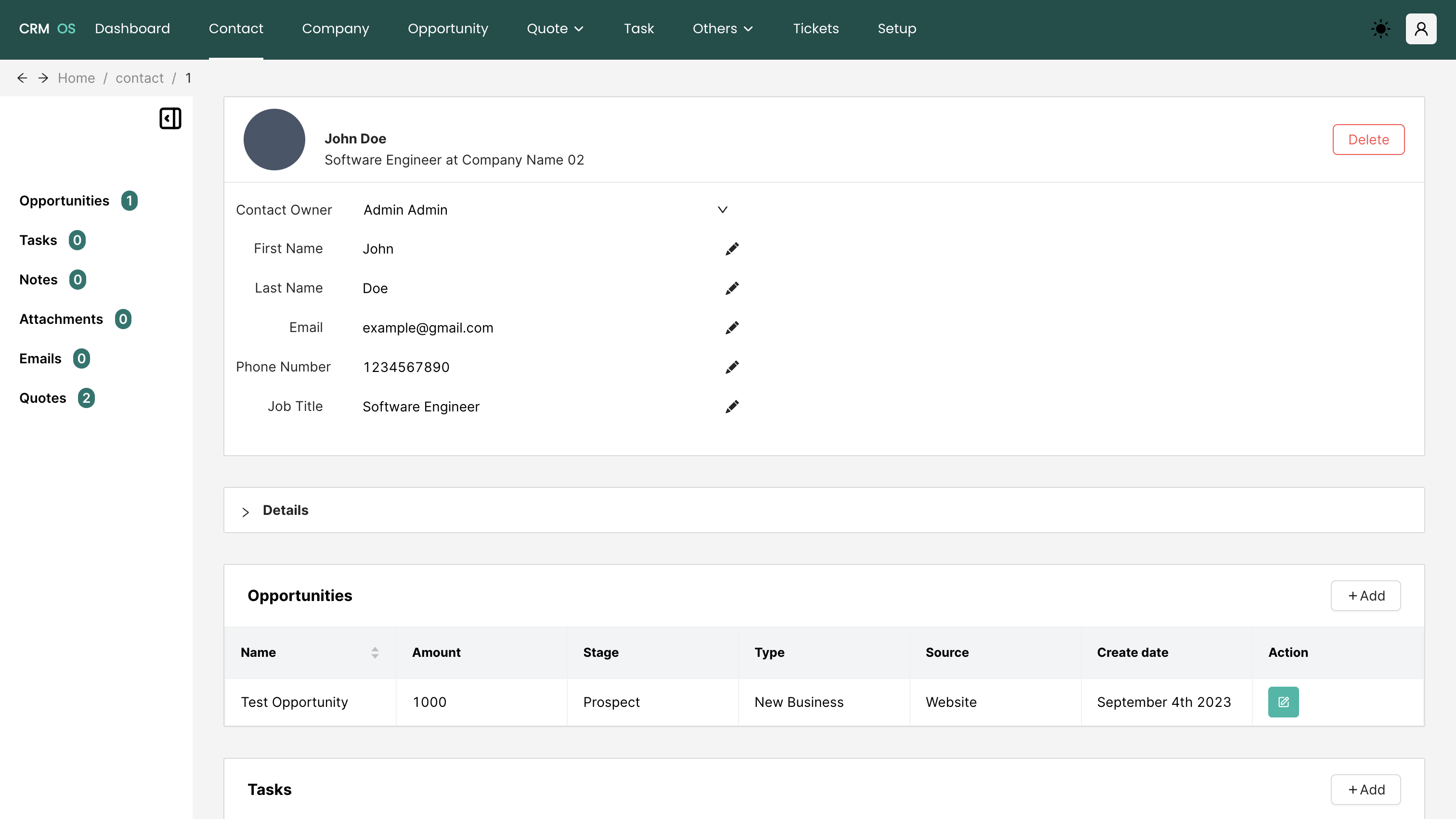The height and width of the screenshot is (819, 1456).
Task: Navigate back using the left arrow
Action: pyautogui.click(x=22, y=77)
